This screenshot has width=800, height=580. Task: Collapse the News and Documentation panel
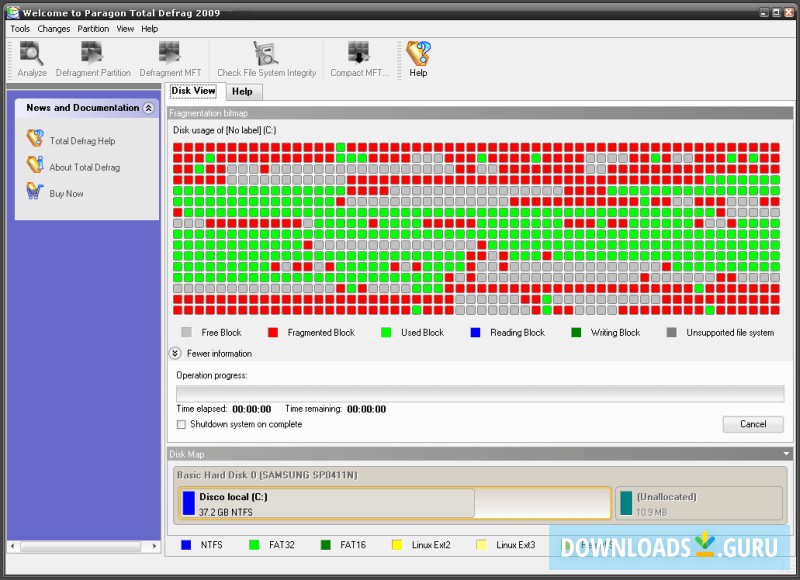(x=148, y=108)
